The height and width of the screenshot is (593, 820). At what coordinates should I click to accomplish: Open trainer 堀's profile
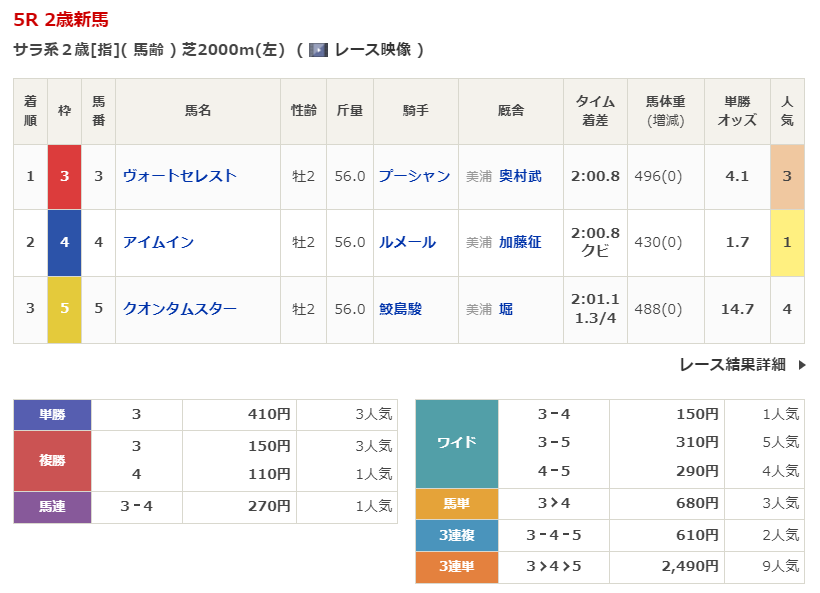tap(506, 309)
